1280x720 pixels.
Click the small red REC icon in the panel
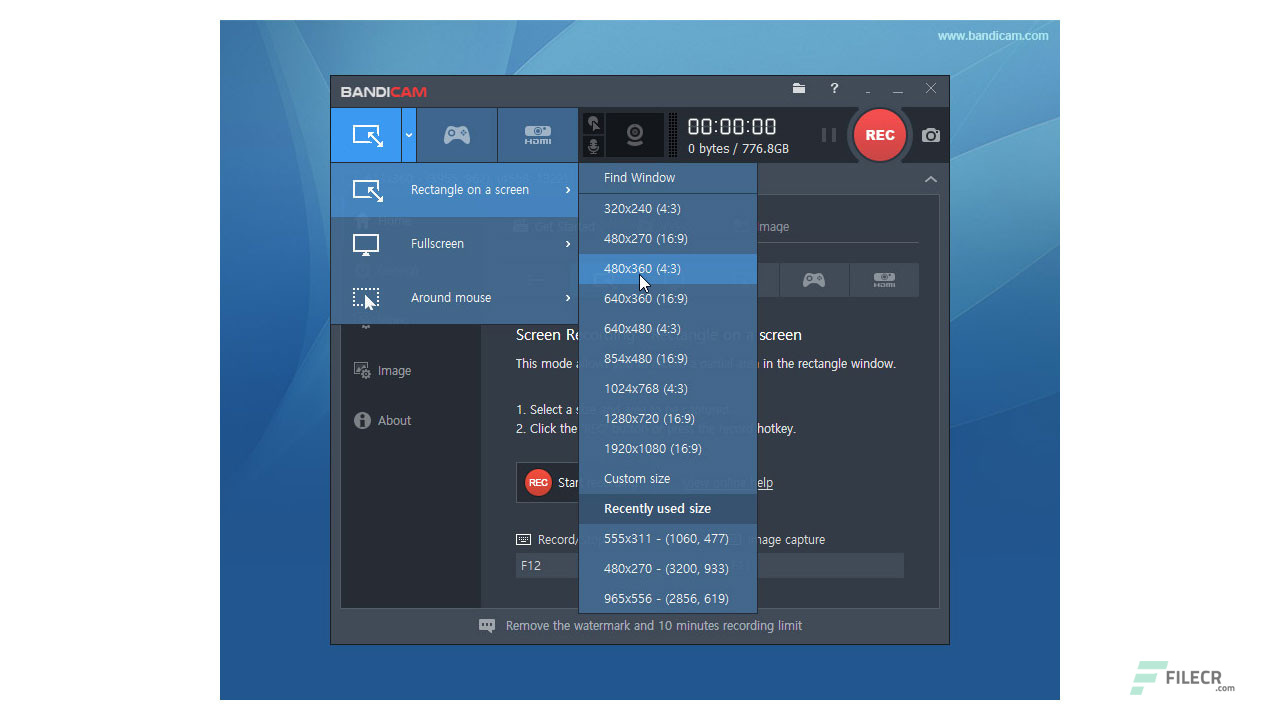point(538,483)
